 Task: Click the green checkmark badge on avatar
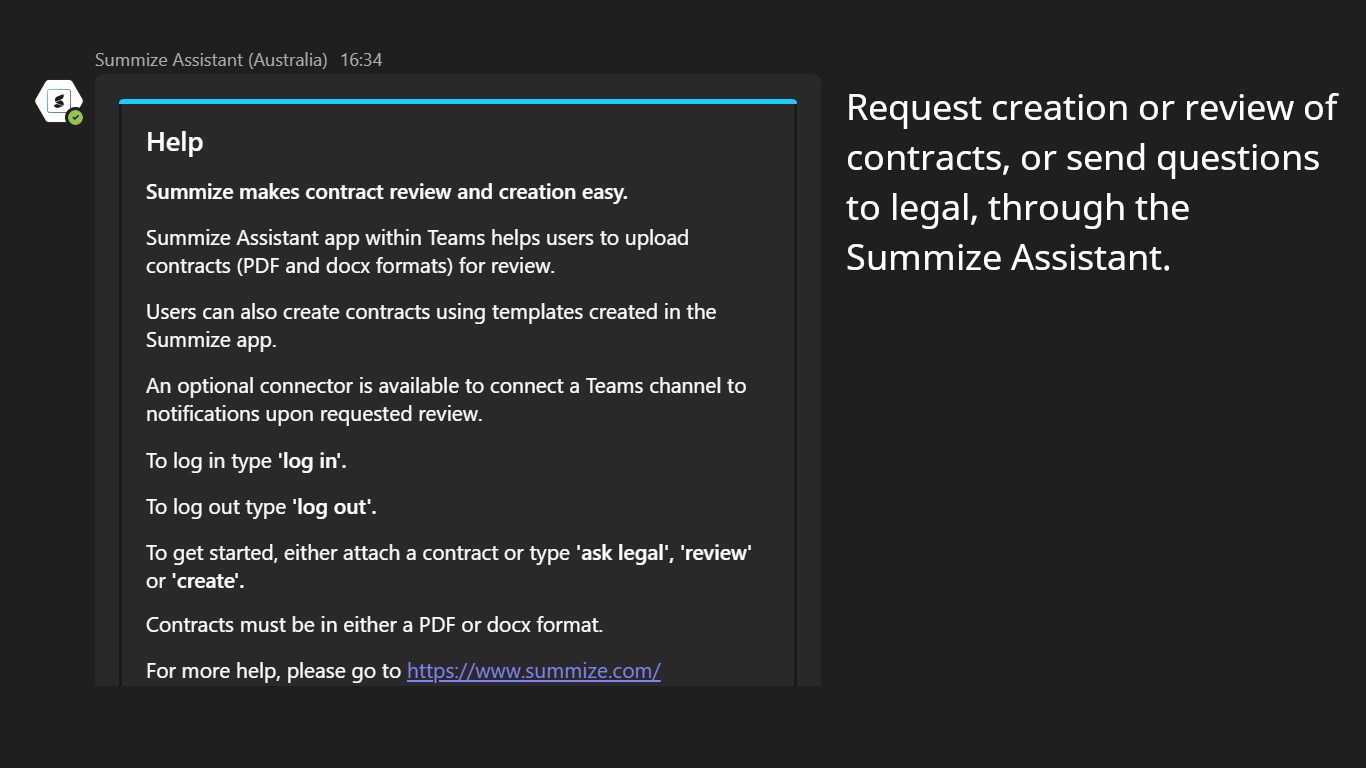point(76,118)
